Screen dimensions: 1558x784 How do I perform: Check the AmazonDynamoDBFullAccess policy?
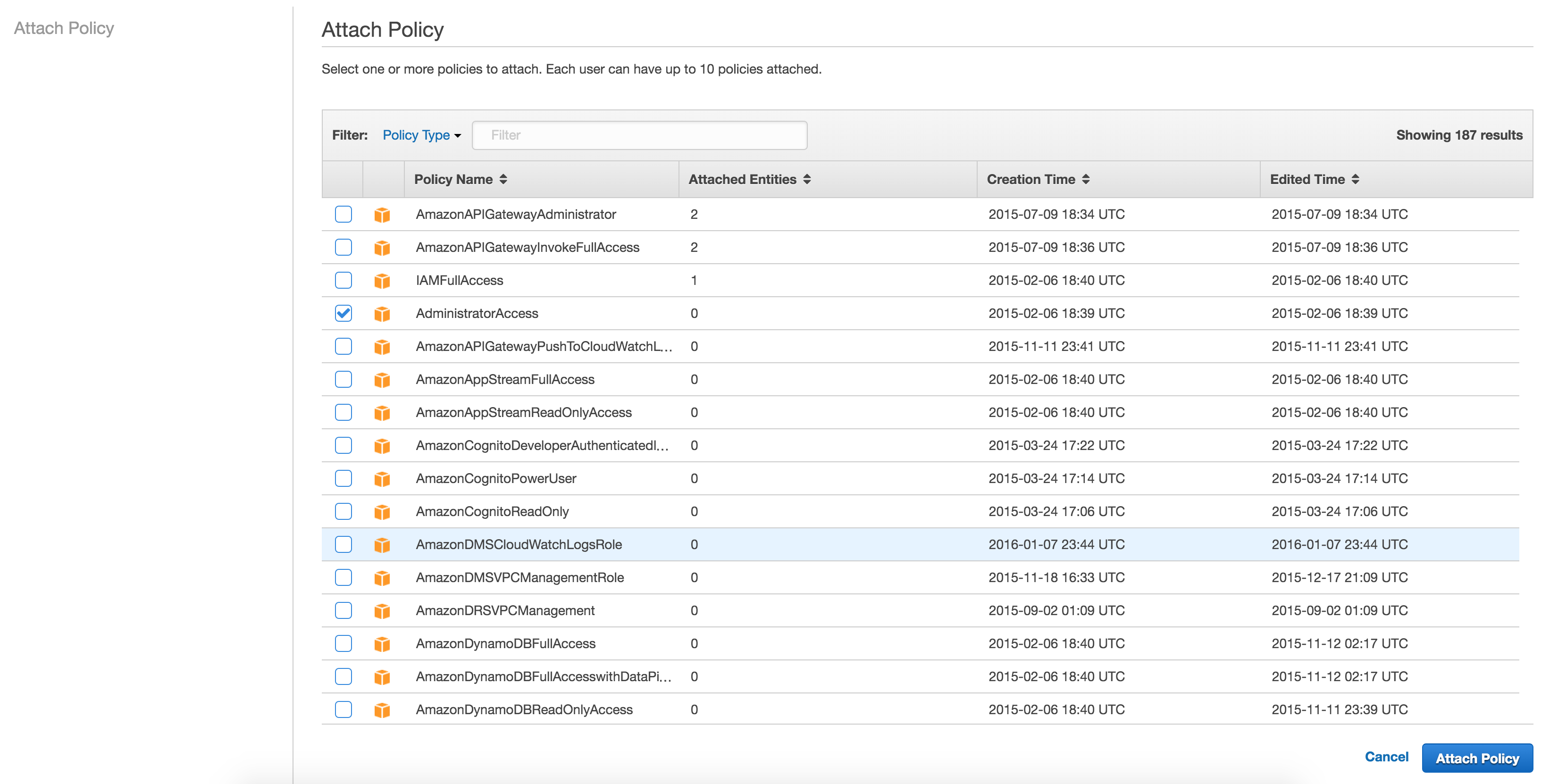point(343,643)
